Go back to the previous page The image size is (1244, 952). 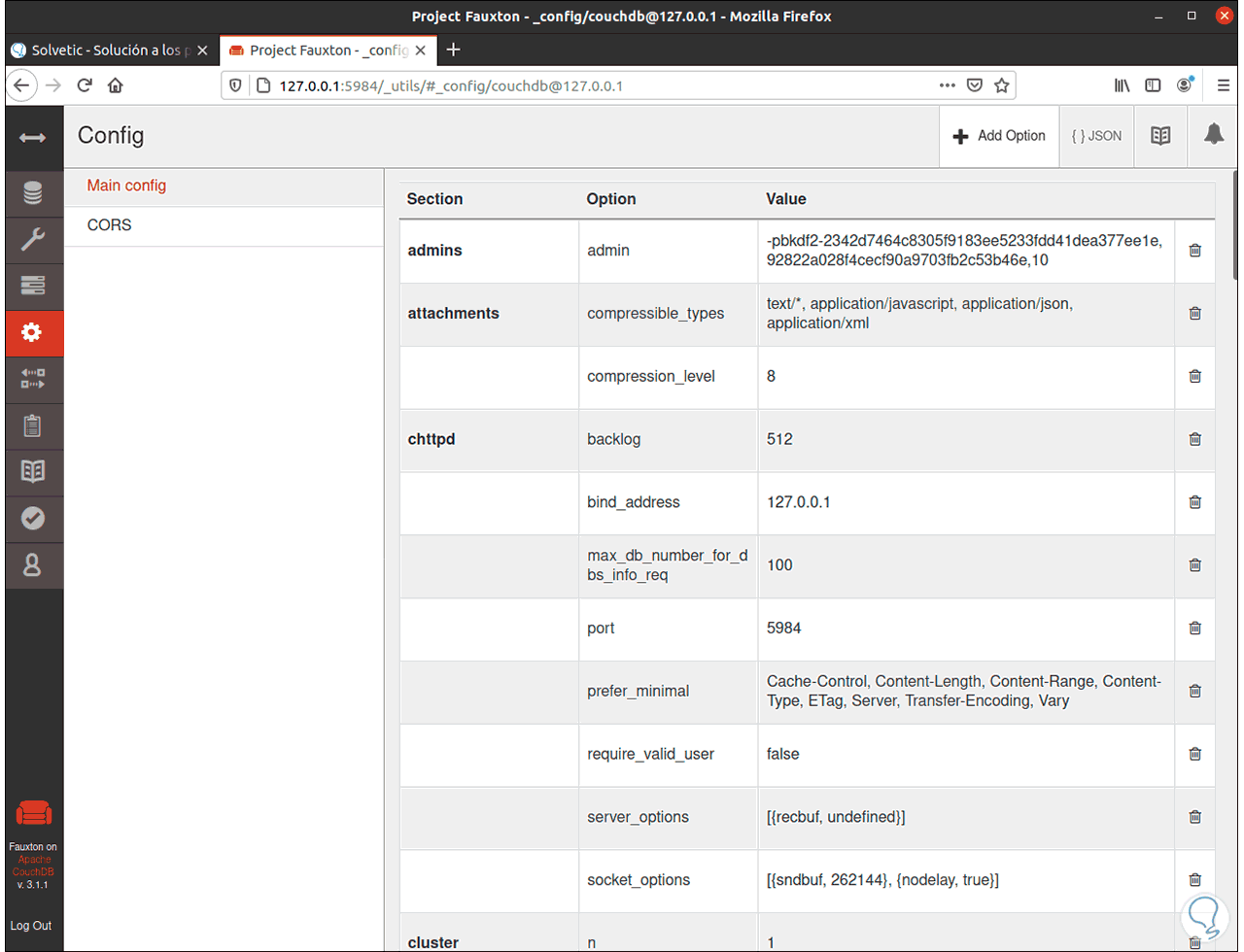(x=22, y=85)
